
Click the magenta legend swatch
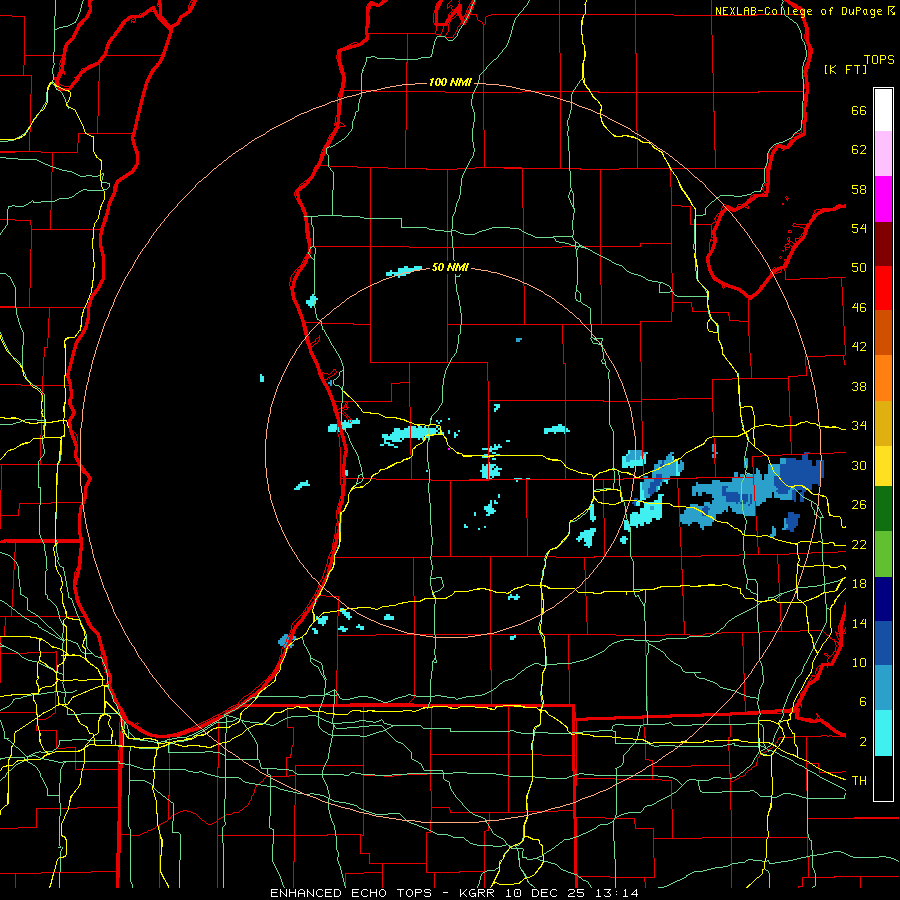[x=883, y=199]
